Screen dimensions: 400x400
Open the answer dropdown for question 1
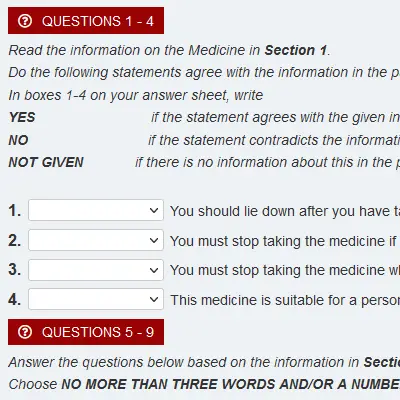(x=96, y=210)
